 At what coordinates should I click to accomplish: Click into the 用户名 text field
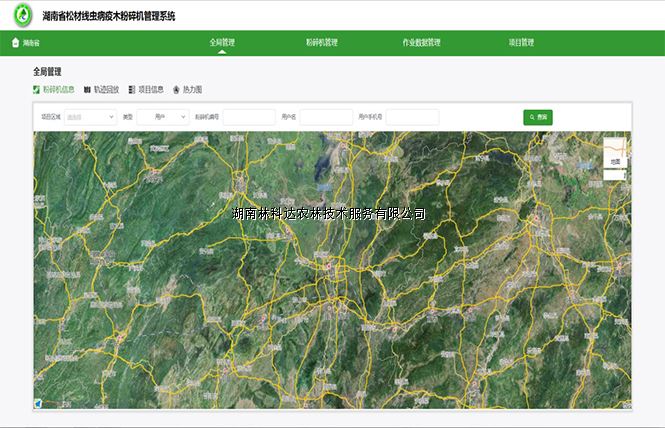tap(326, 117)
